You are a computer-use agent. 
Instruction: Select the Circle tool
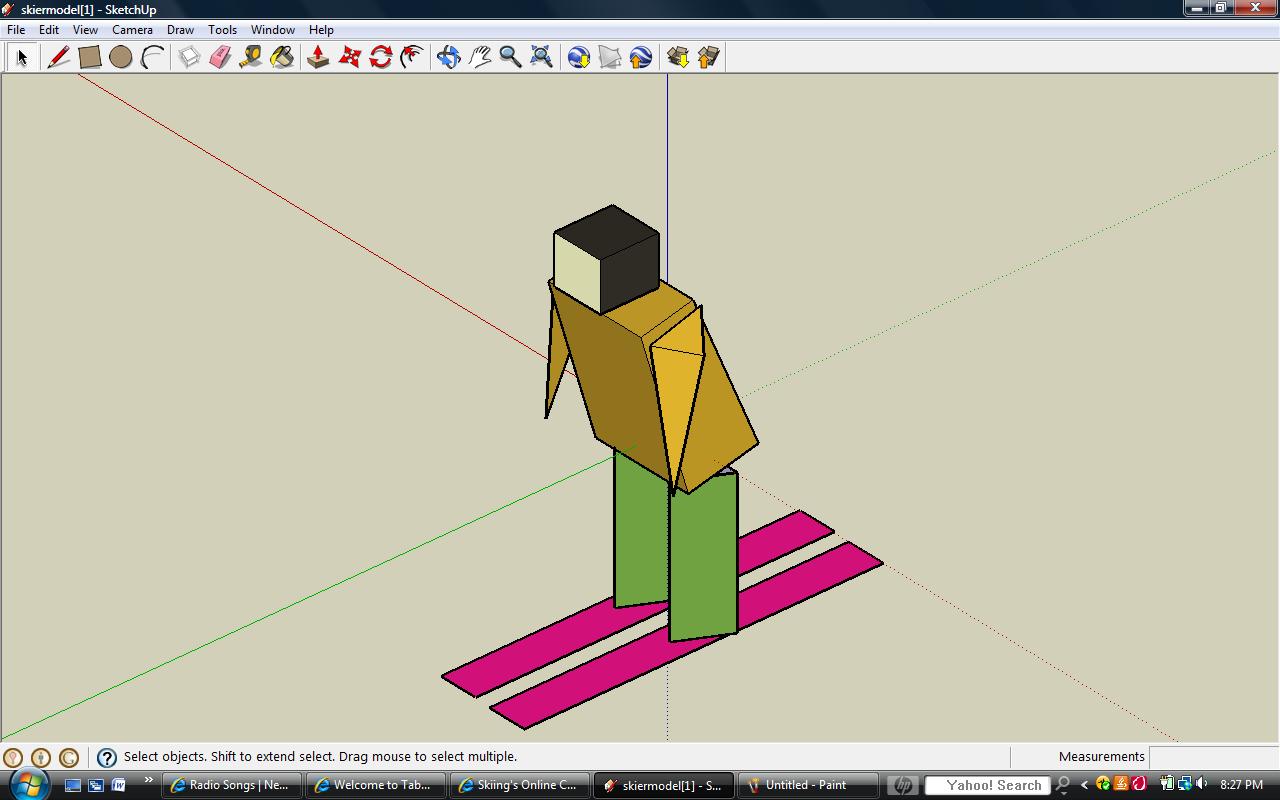pos(121,57)
